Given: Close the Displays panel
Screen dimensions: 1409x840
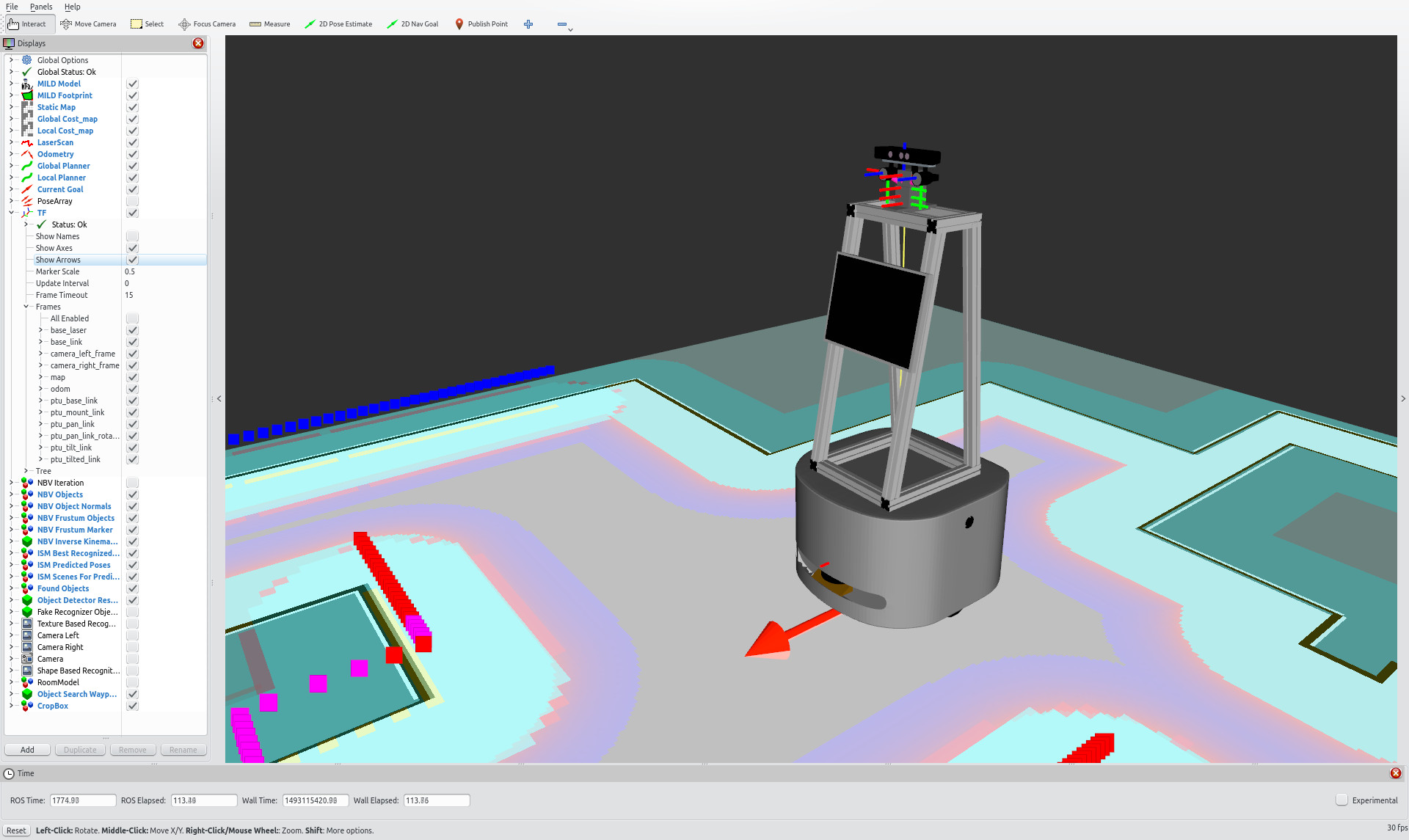Looking at the screenshot, I should pyautogui.click(x=198, y=43).
